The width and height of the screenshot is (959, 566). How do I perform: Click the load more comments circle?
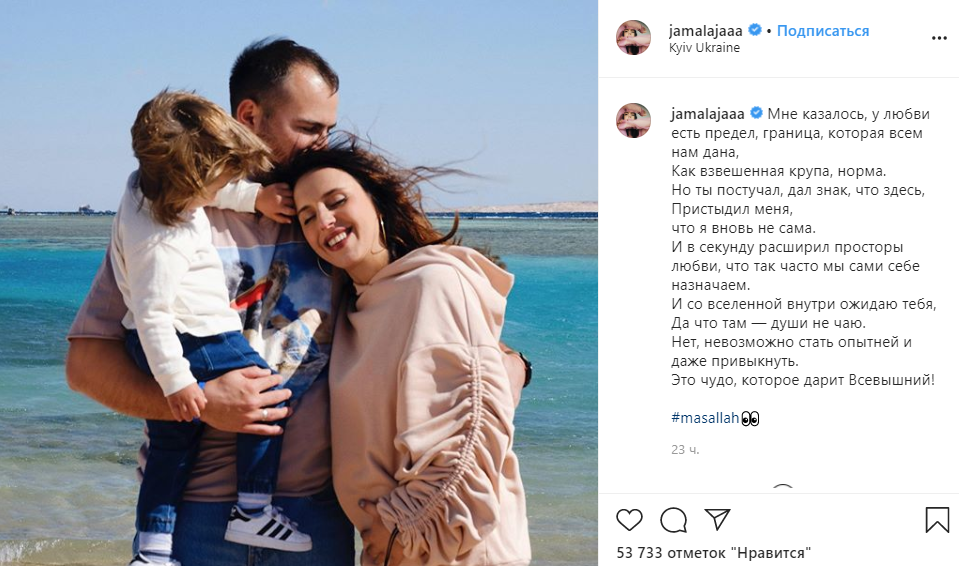coord(782,488)
